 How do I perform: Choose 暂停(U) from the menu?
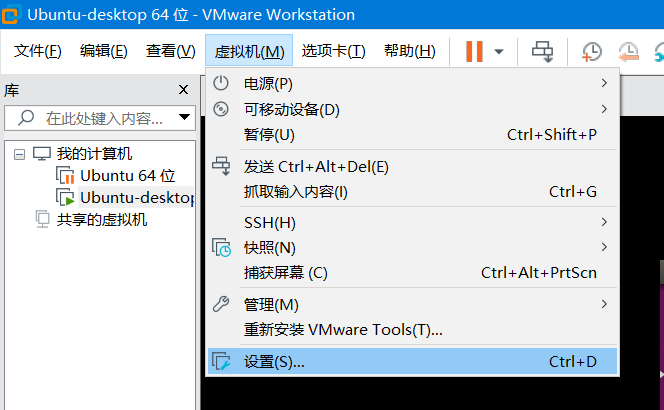point(412,135)
